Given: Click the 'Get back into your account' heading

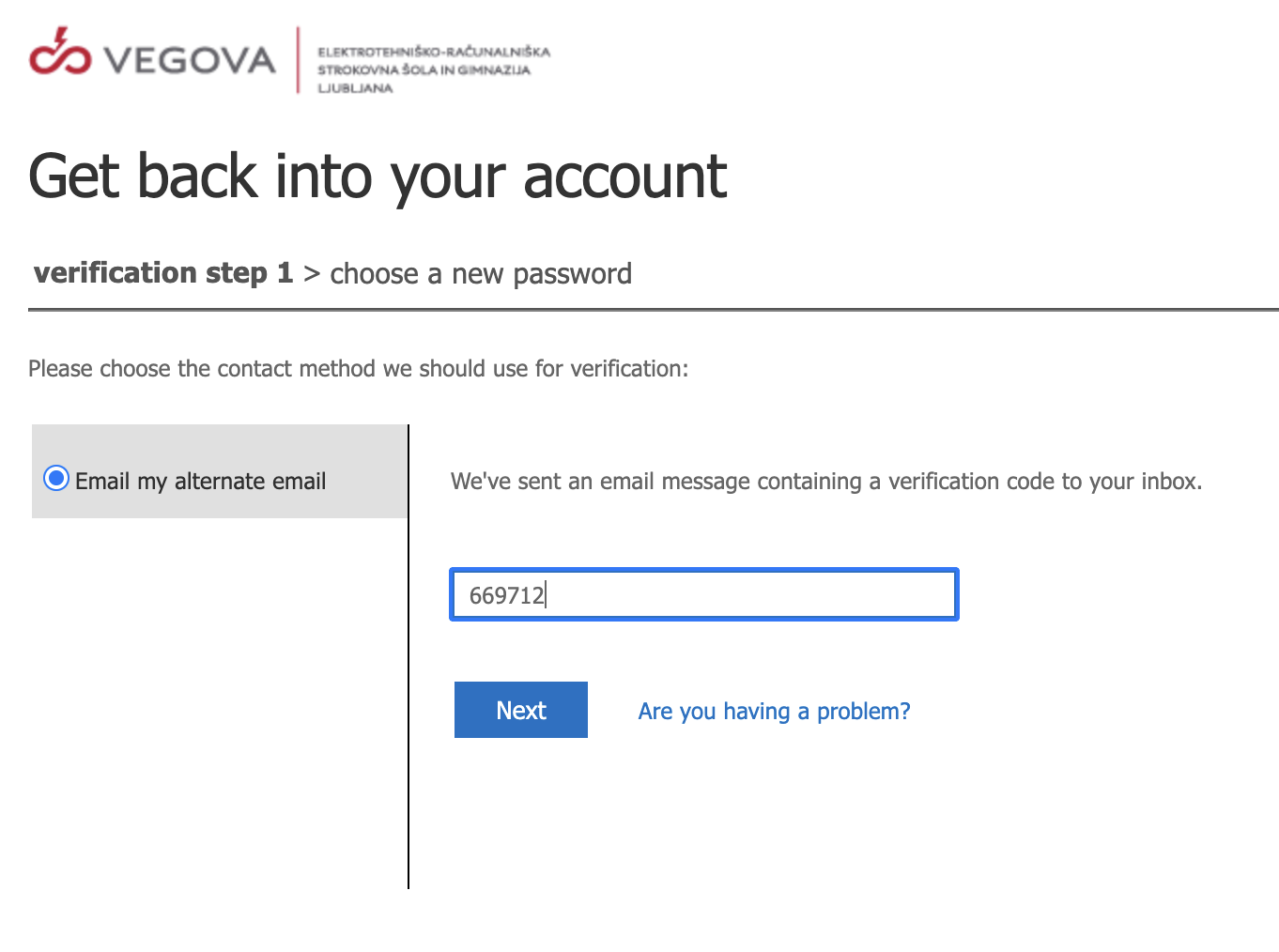Looking at the screenshot, I should click(x=378, y=177).
